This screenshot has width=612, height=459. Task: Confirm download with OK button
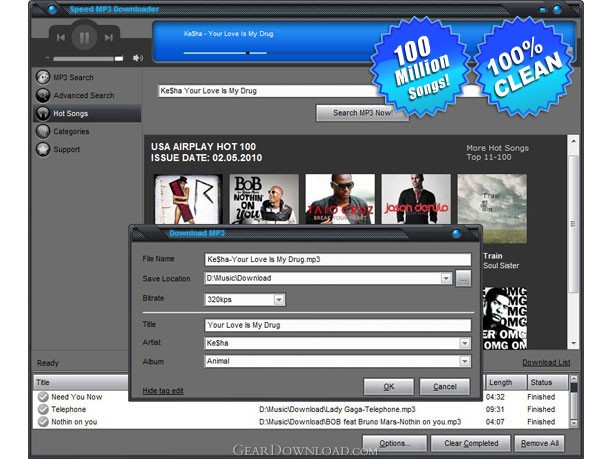[389, 387]
